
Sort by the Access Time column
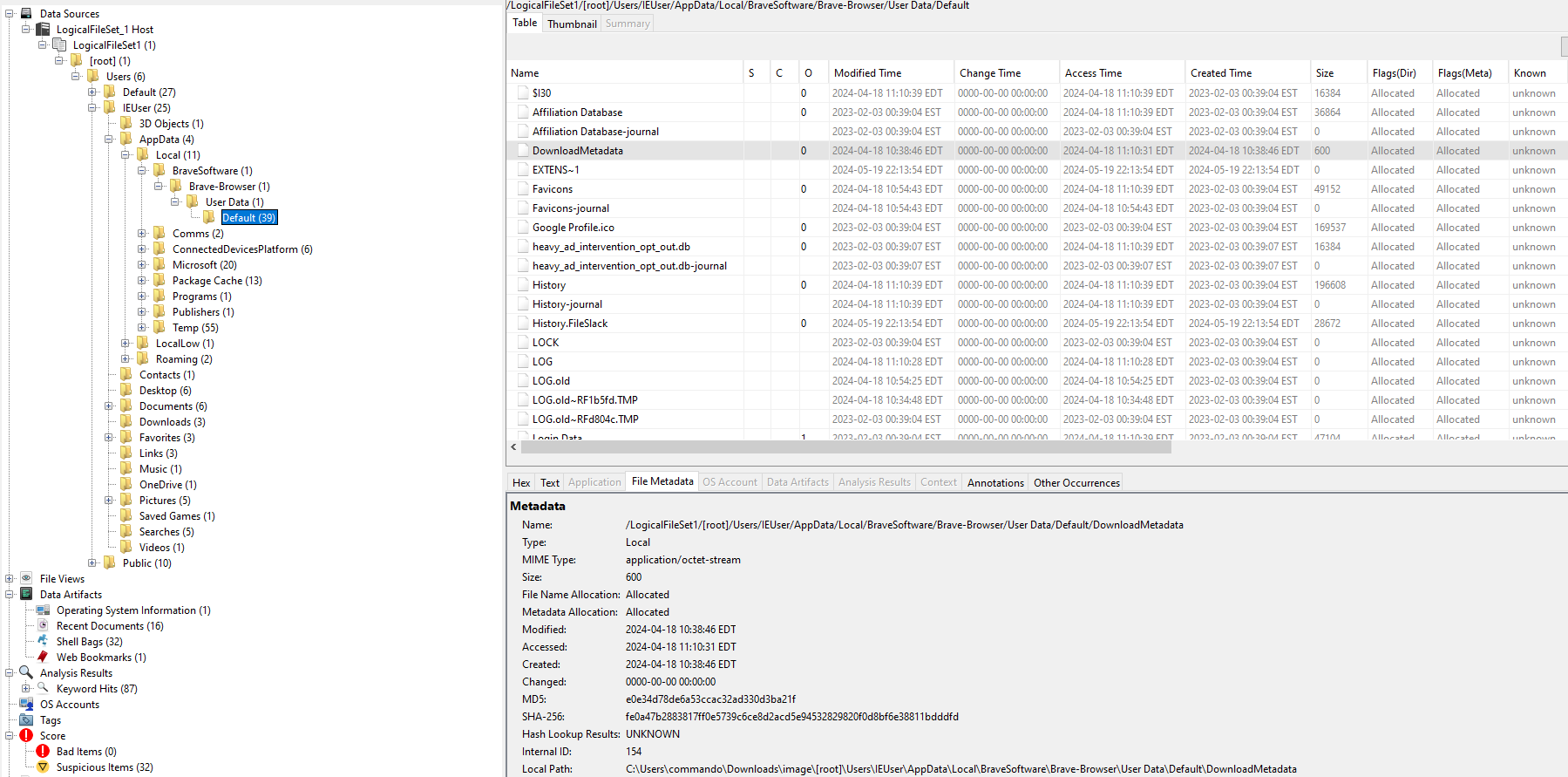coord(1122,72)
